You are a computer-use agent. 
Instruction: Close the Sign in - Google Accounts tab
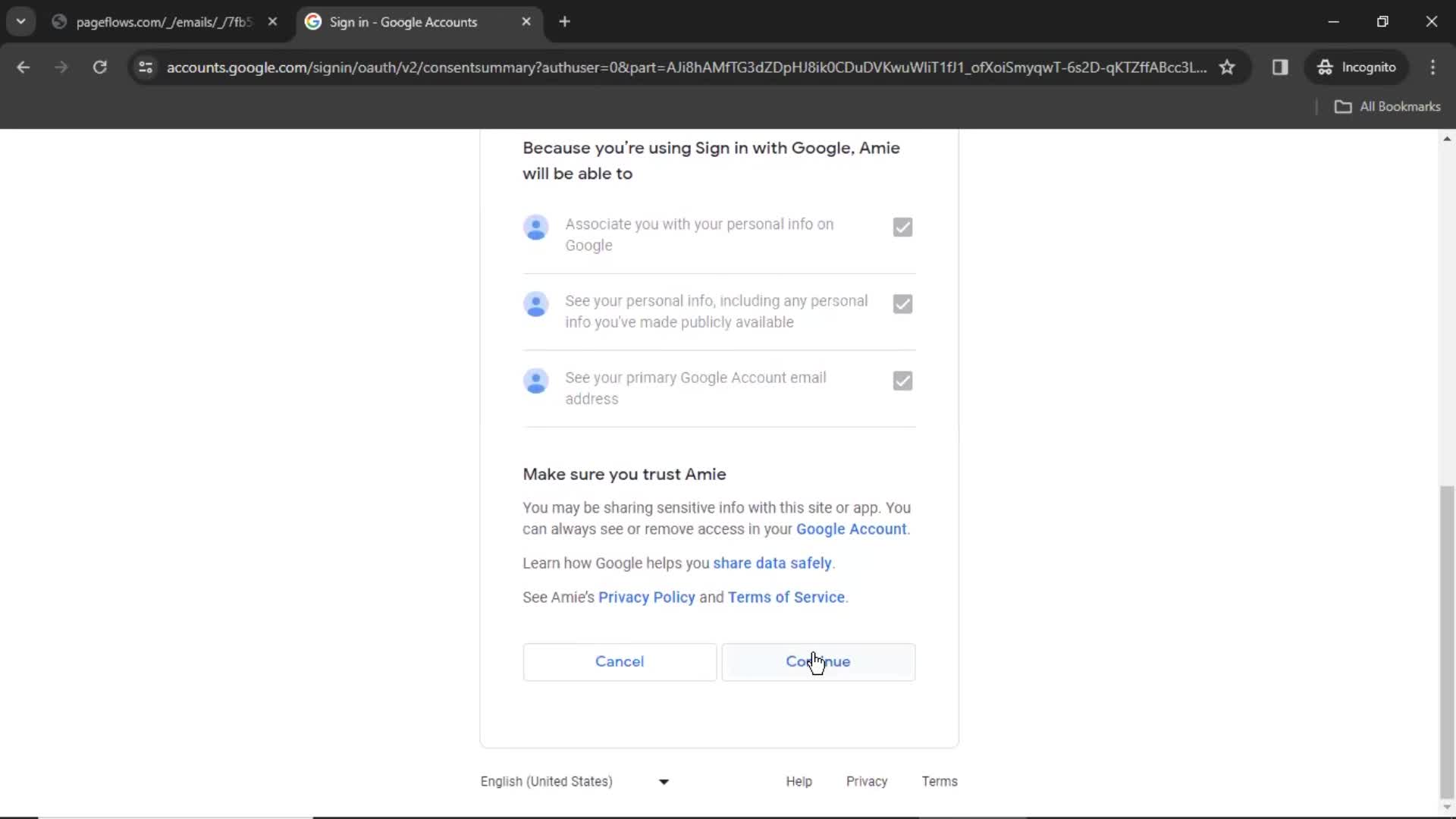(526, 22)
